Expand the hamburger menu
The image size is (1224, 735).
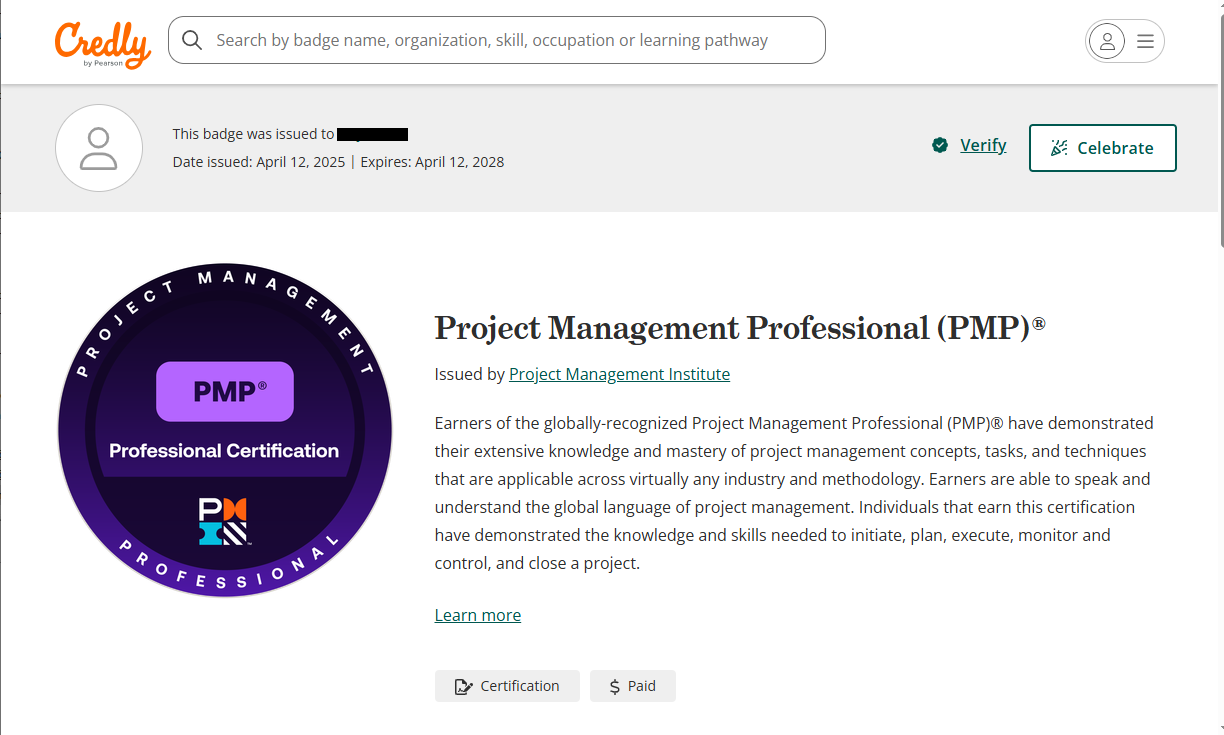[x=1145, y=41]
